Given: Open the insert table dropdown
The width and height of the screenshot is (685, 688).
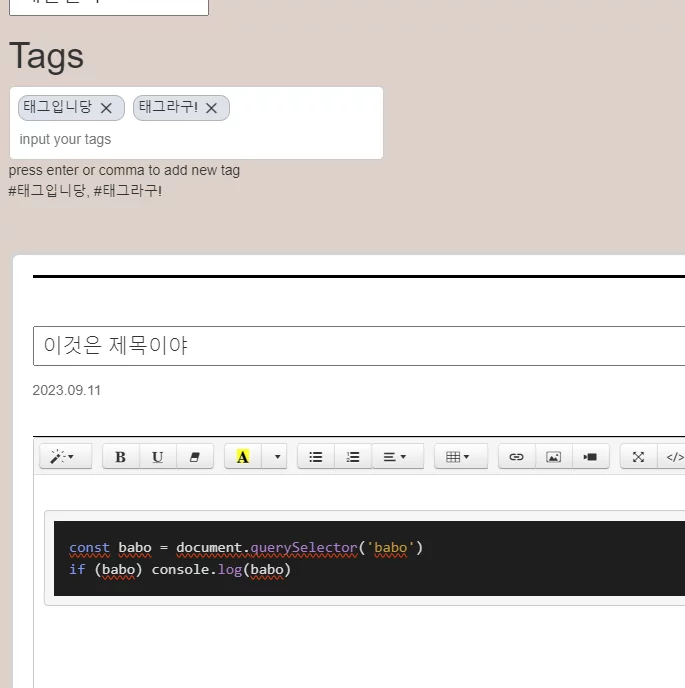Looking at the screenshot, I should [459, 457].
